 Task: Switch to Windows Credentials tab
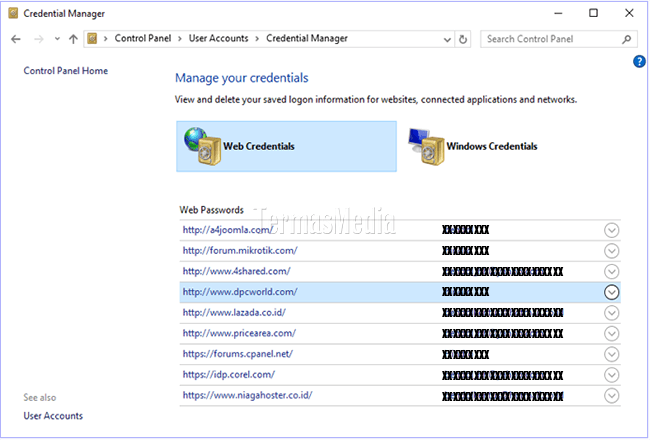pyautogui.click(x=473, y=146)
